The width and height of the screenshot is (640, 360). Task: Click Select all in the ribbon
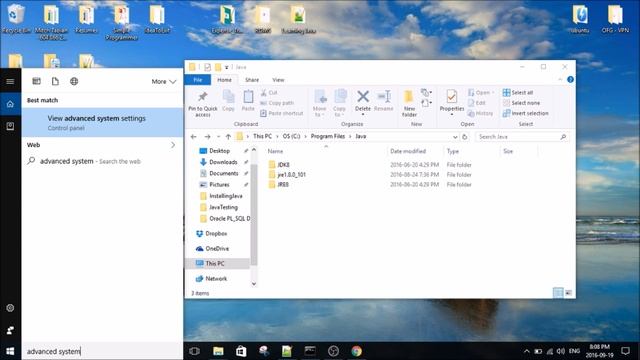coord(518,93)
